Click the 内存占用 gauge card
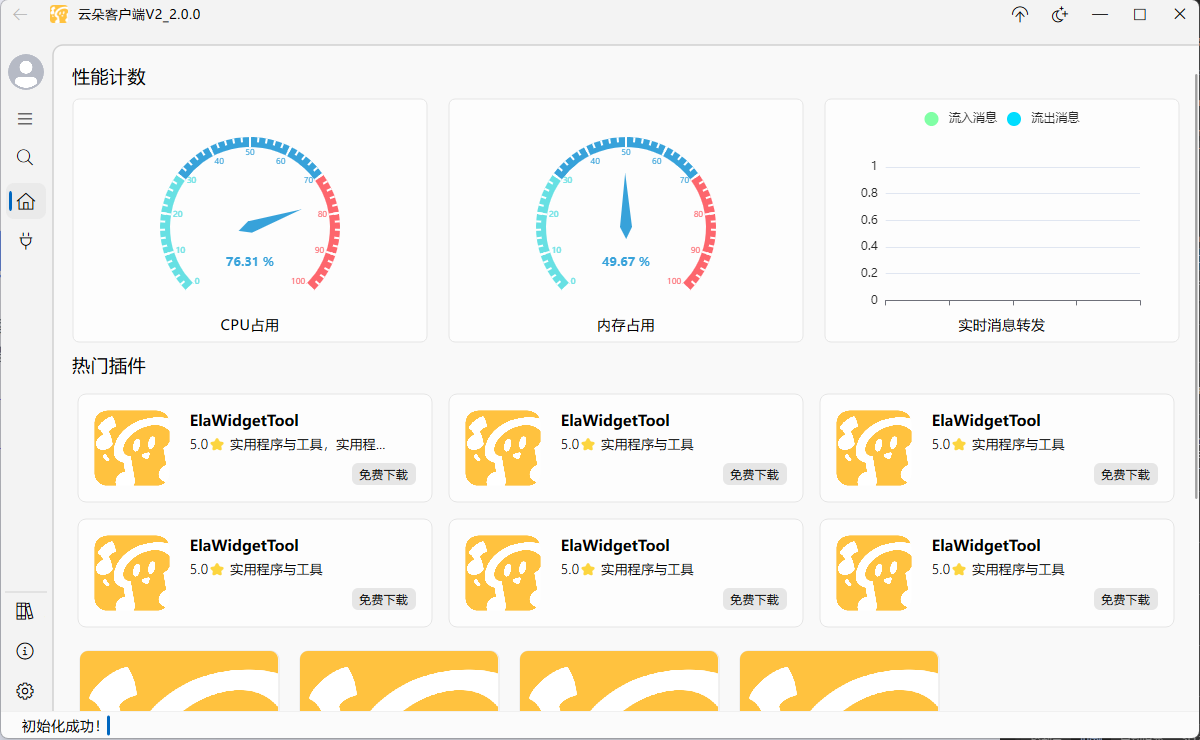This screenshot has width=1200, height=740. tap(626, 220)
